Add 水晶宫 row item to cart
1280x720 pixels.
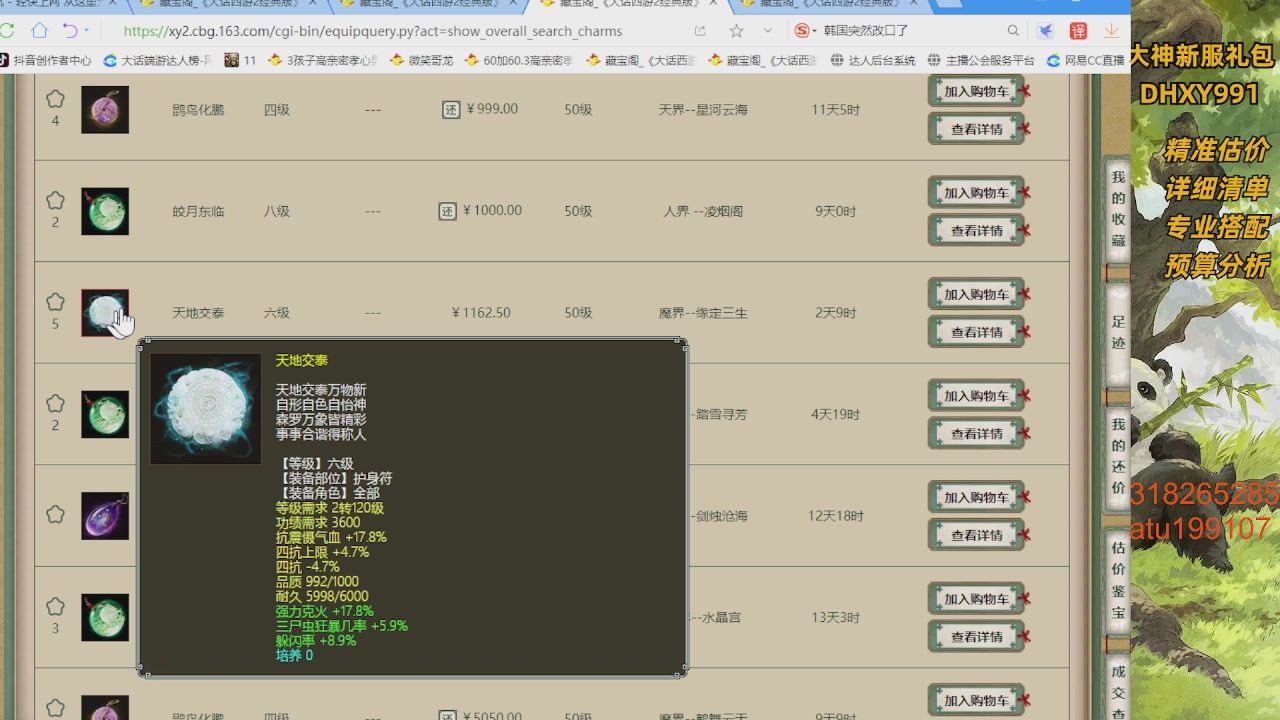(x=977, y=599)
